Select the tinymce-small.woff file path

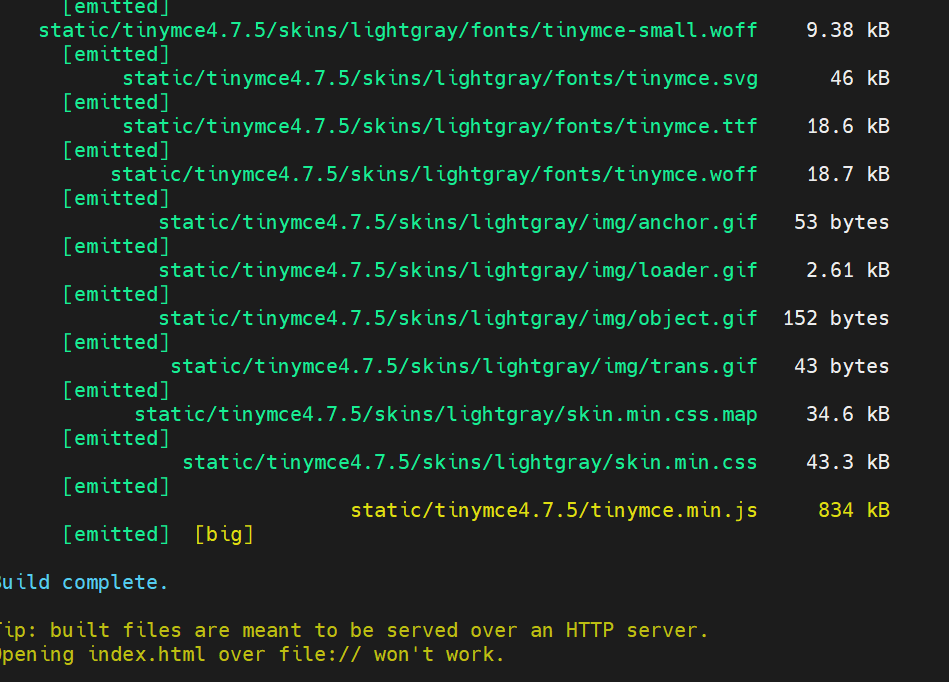(x=398, y=30)
